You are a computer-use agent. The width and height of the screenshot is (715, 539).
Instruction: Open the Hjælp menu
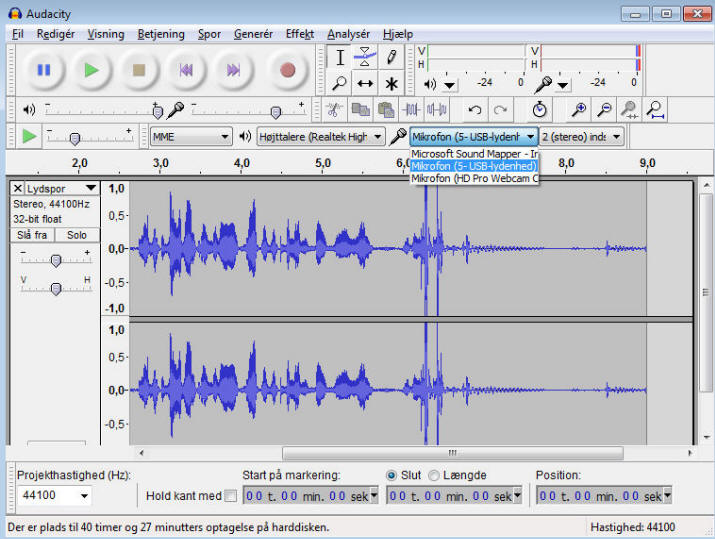click(x=398, y=34)
